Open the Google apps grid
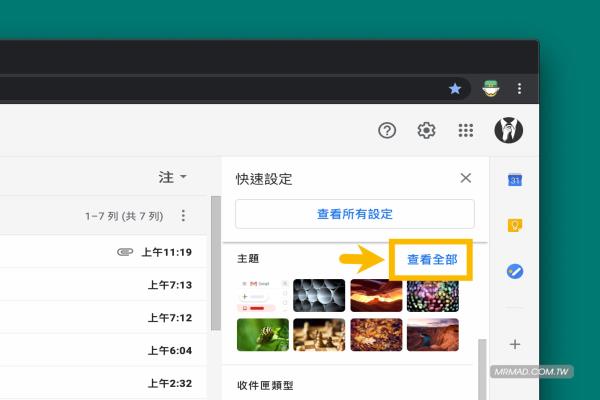This screenshot has height=400, width=600. [466, 131]
